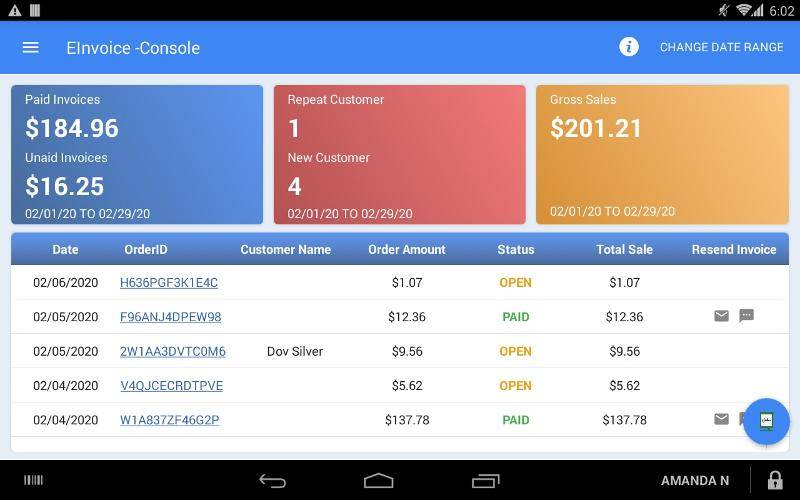
Task: Click CHANGE DATE RANGE button
Action: tap(721, 47)
